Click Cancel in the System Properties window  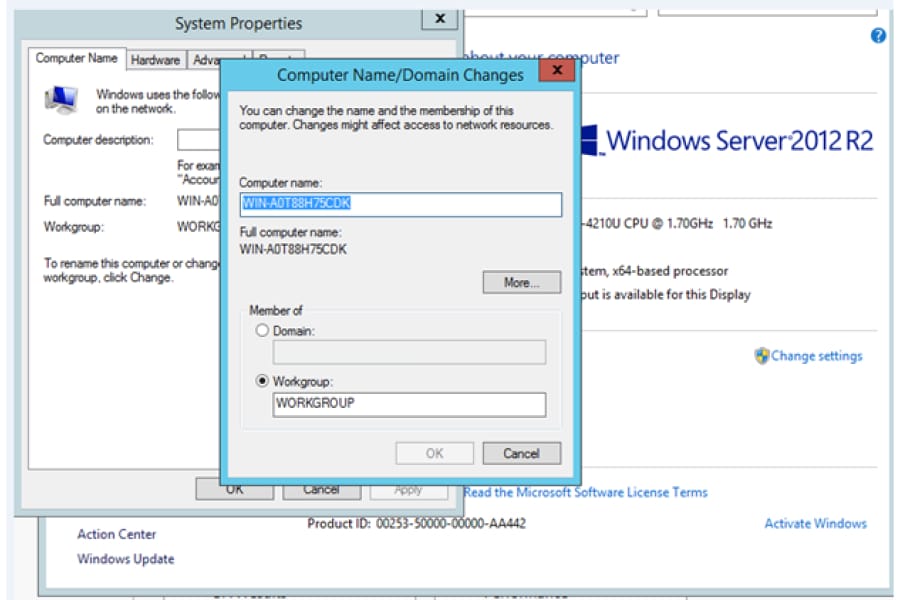[x=321, y=490]
